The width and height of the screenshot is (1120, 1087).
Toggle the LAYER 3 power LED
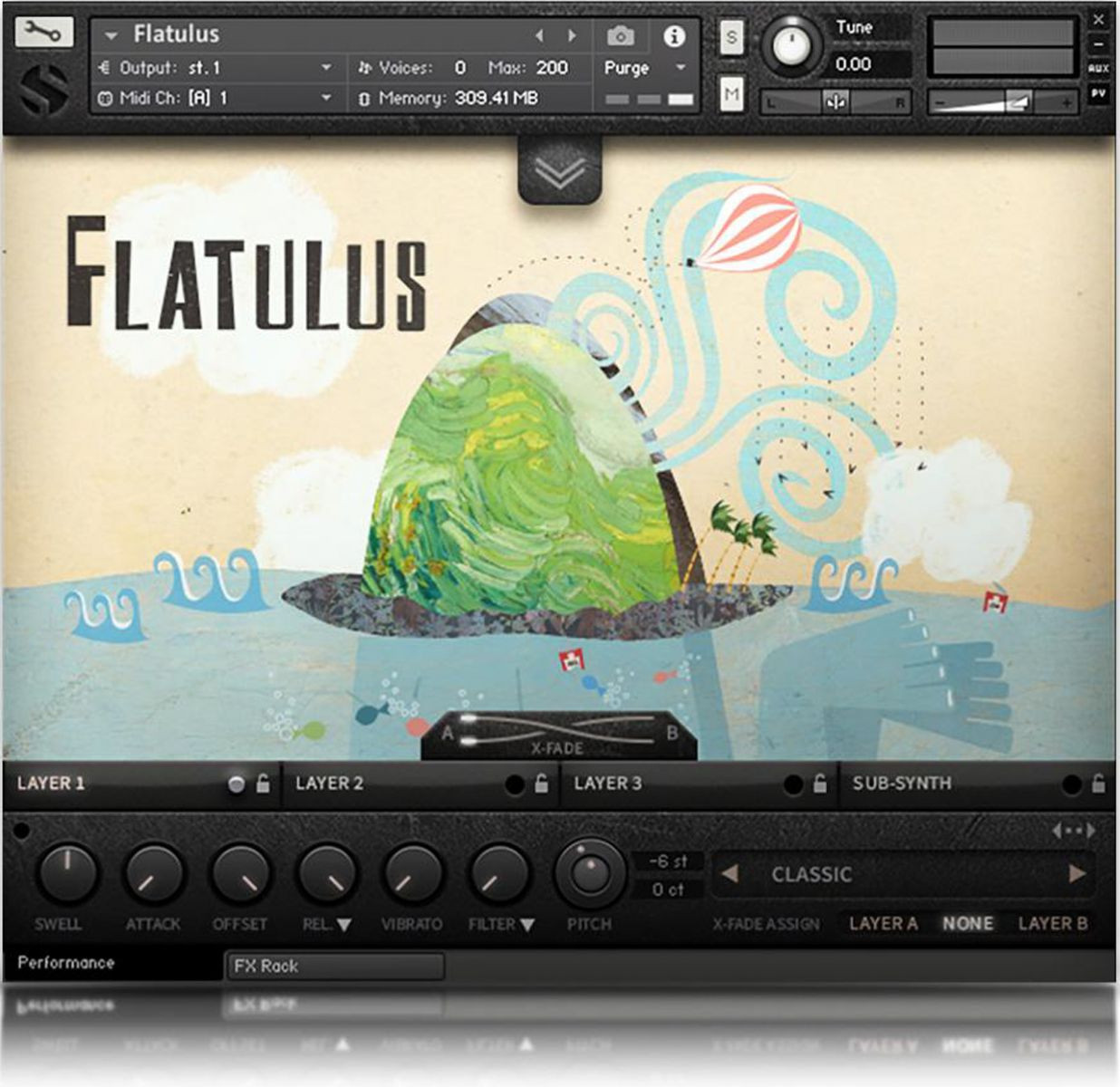tap(793, 784)
